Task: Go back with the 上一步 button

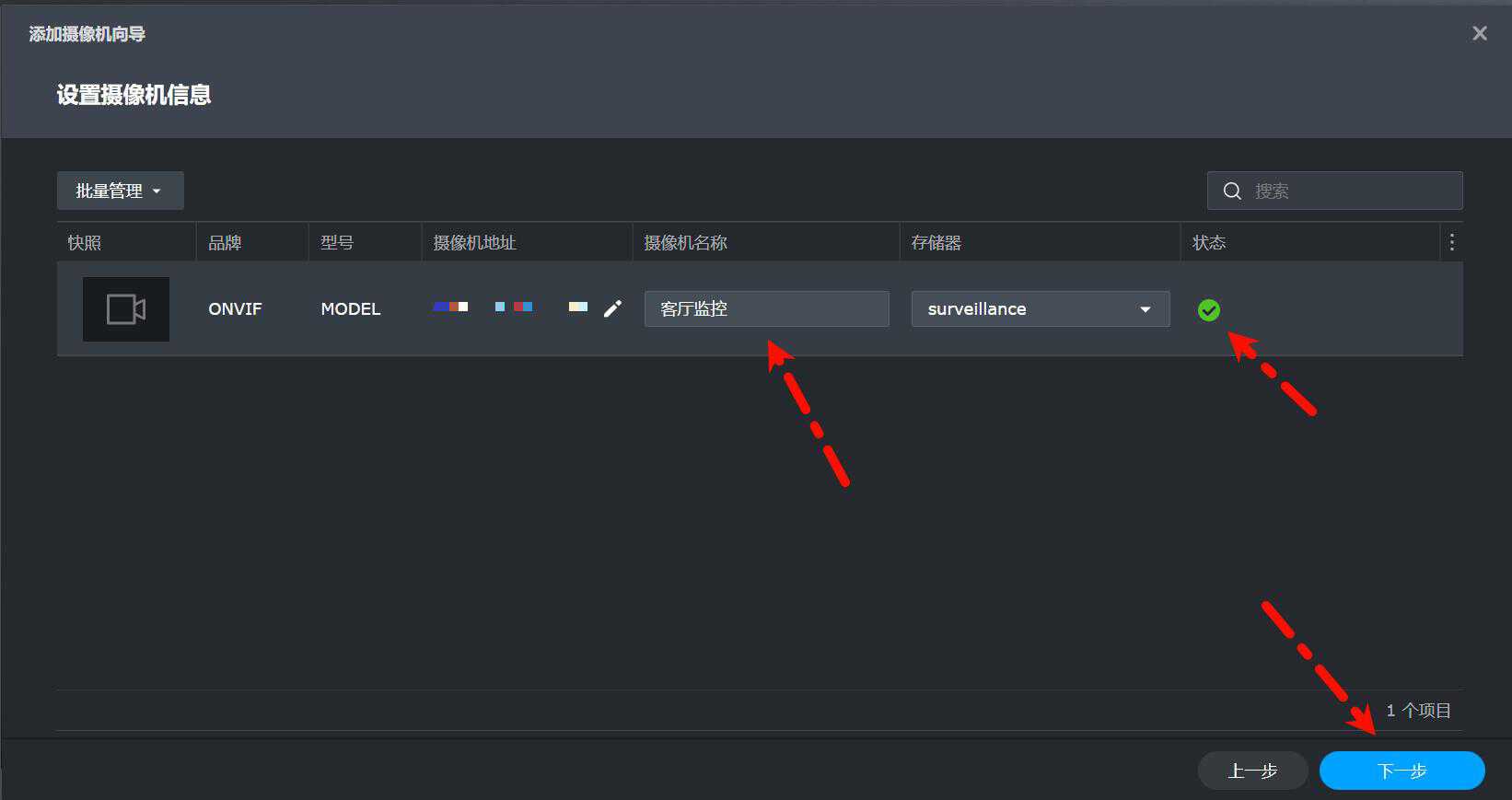Action: [1252, 771]
